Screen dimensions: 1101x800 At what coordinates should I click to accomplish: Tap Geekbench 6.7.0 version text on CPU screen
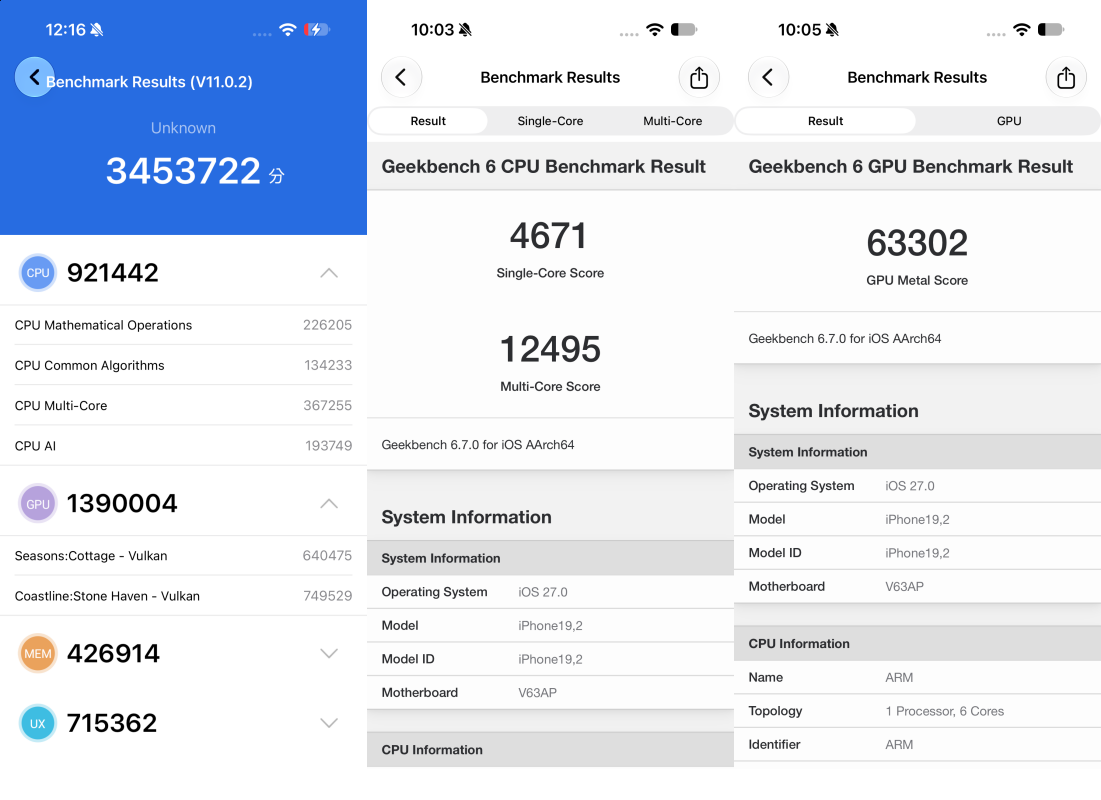[477, 445]
